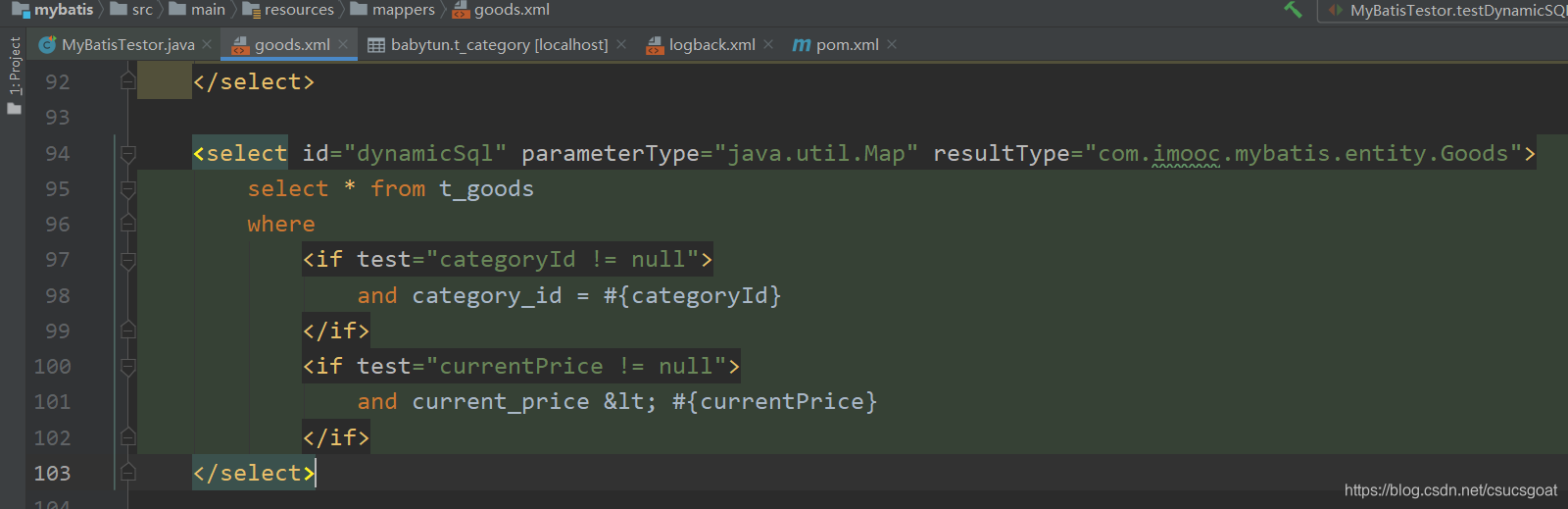Click line number 94 in the gutter
This screenshot has height=509, width=1568.
click(57, 153)
